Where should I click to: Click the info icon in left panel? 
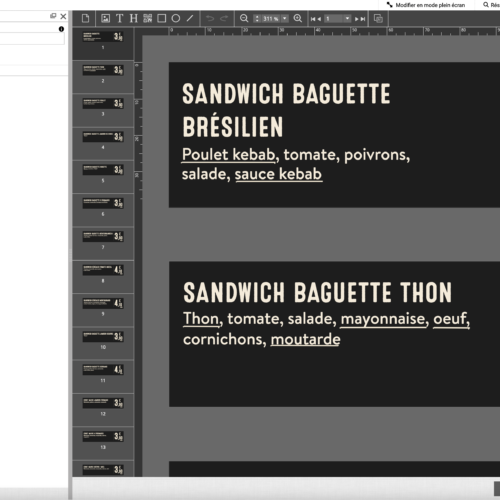point(61,29)
